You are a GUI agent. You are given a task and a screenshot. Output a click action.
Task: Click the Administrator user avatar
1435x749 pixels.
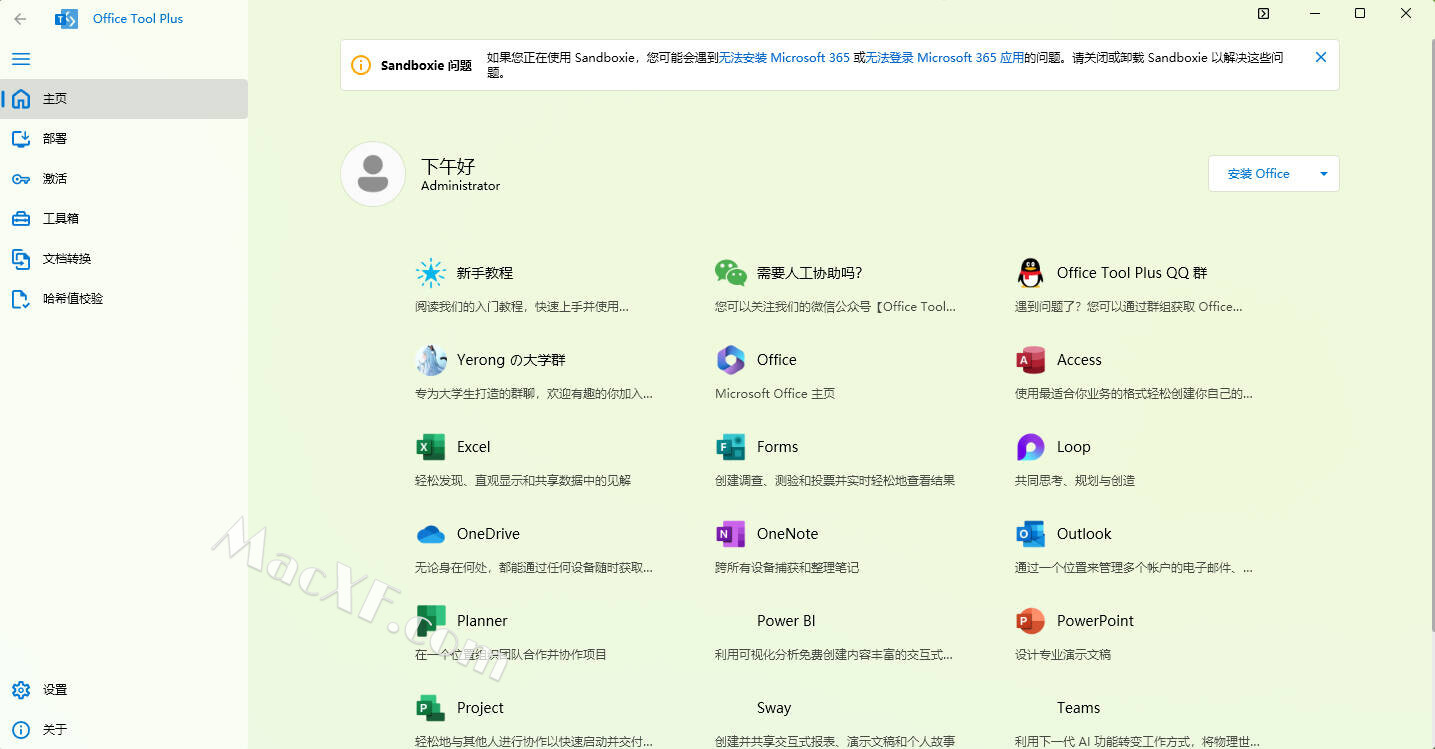373,174
